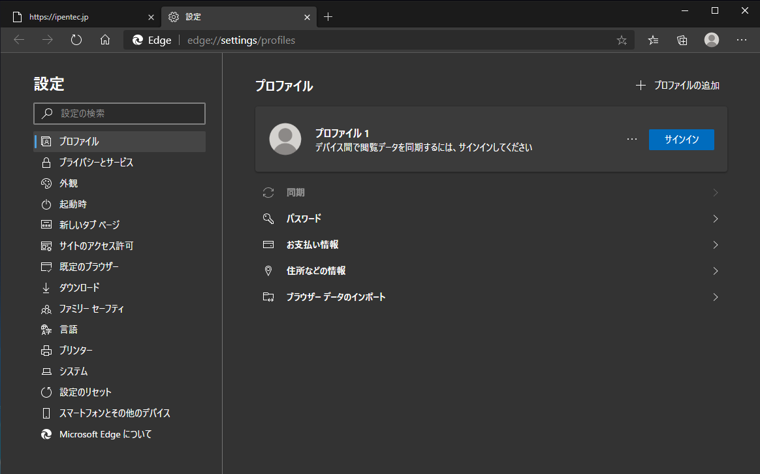
Task: Click the printer icon in sidebar
Action: tap(46, 350)
